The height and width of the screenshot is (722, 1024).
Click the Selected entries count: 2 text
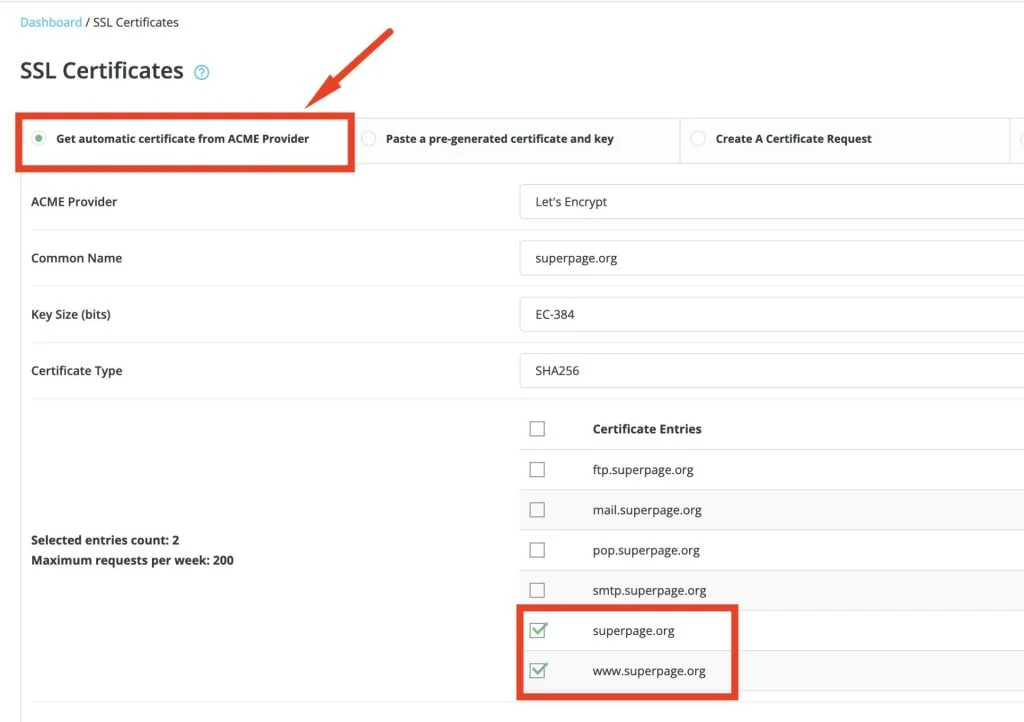tap(105, 540)
